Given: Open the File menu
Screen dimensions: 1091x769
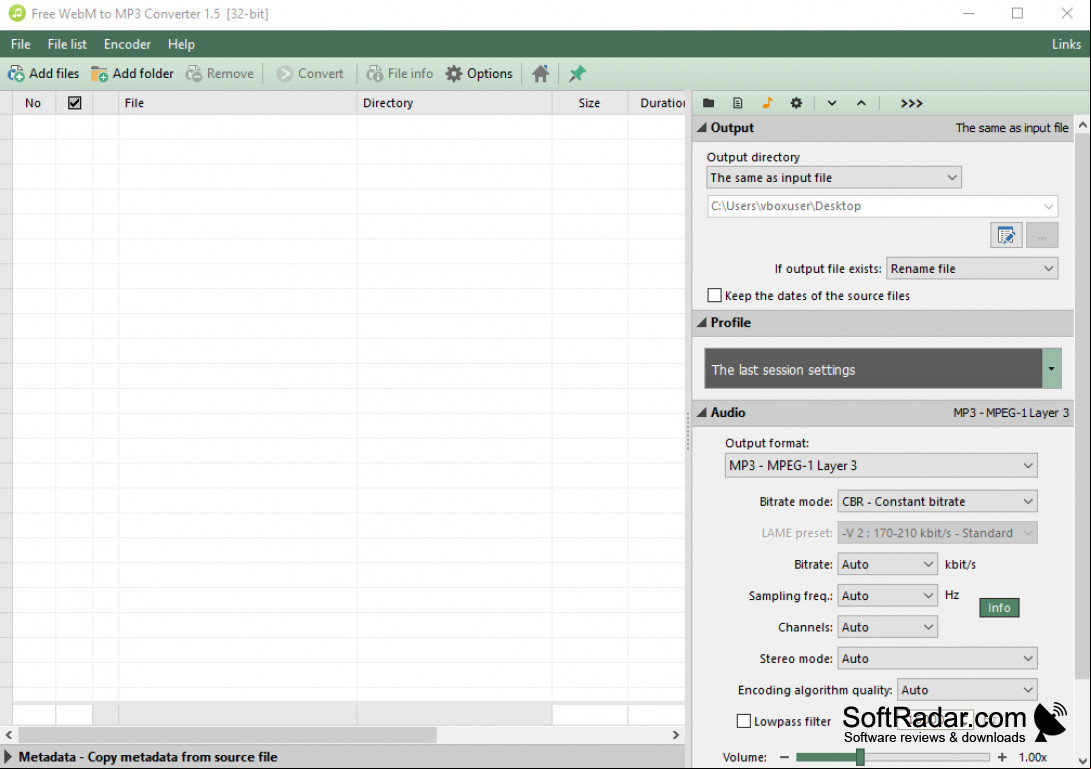Looking at the screenshot, I should (x=21, y=44).
